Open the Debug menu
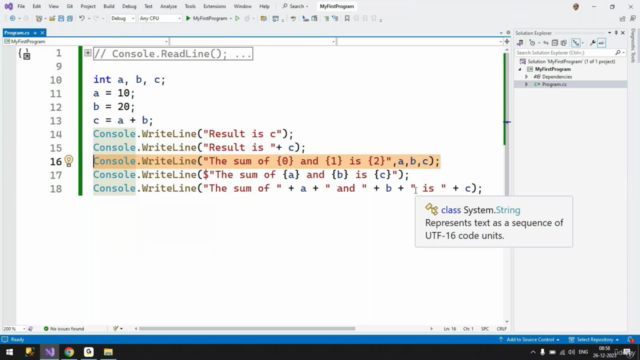 click(x=129, y=6)
